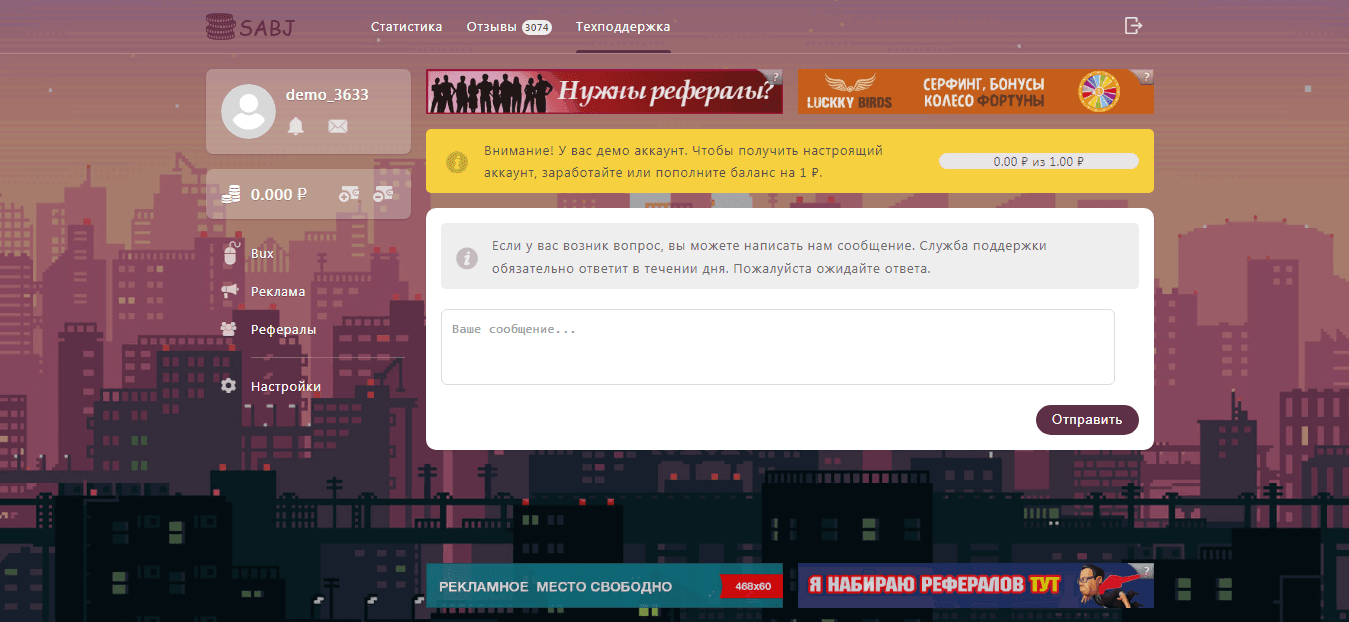Open the envelope messages icon
This screenshot has width=1349, height=622.
point(337,125)
